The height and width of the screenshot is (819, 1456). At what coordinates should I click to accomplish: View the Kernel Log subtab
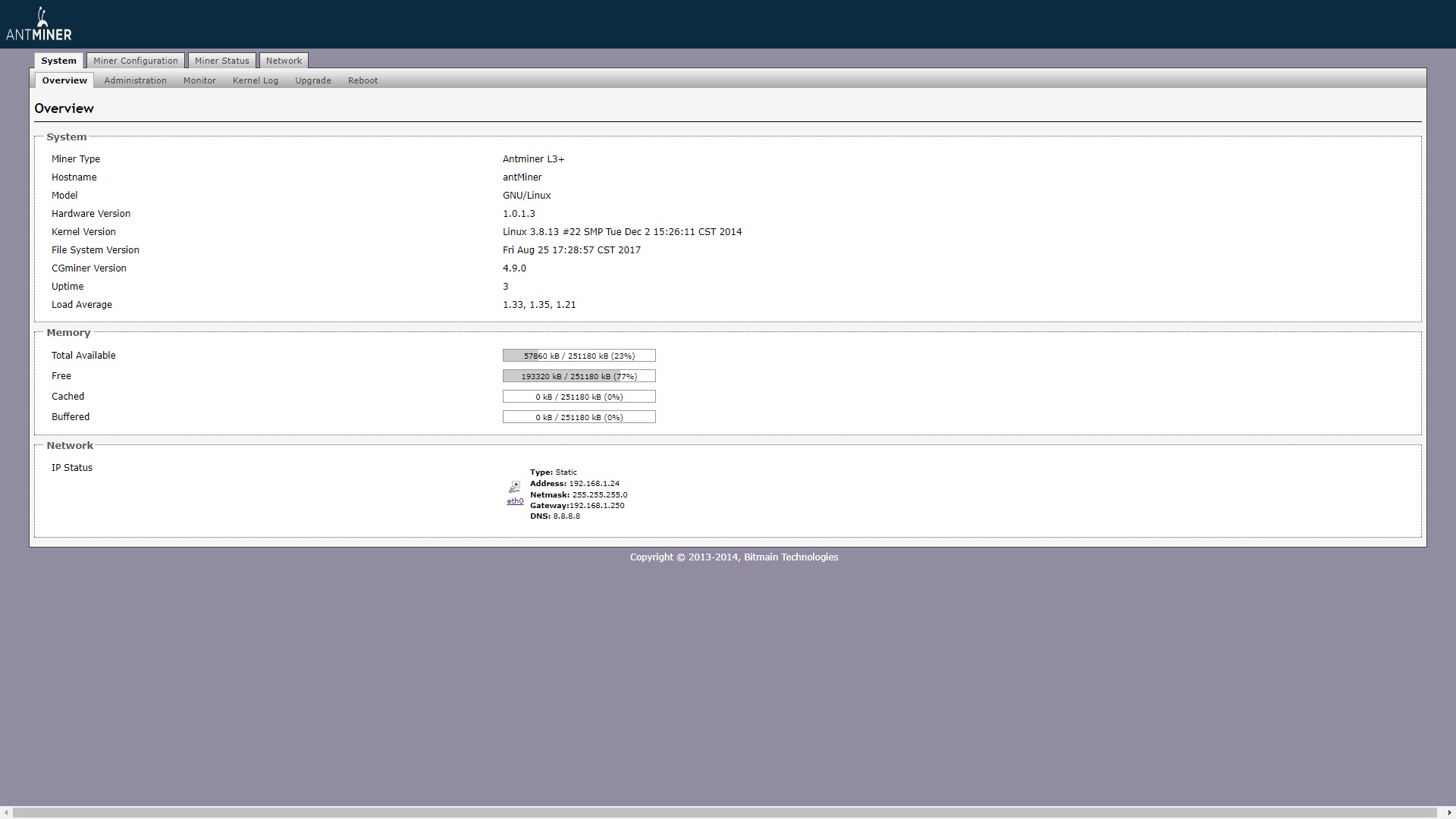coord(256,80)
